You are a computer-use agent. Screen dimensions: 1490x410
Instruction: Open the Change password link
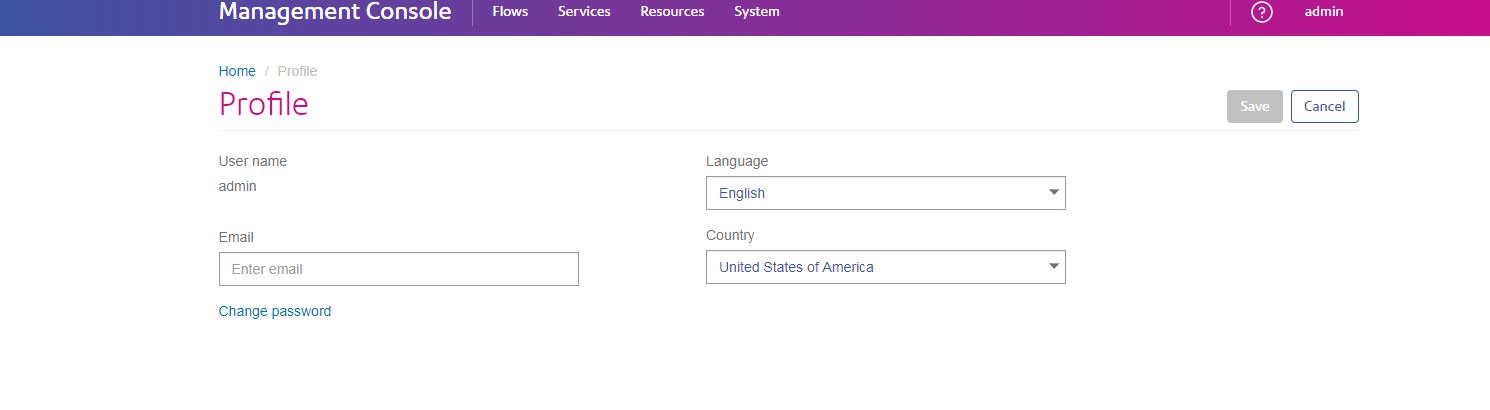click(x=275, y=311)
